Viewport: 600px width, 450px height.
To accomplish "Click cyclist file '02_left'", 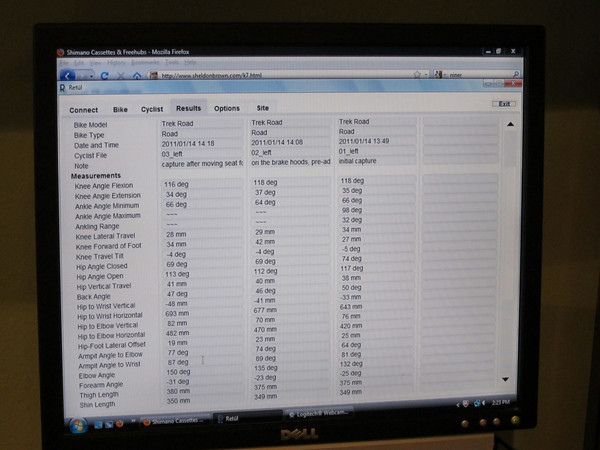I will point(261,152).
